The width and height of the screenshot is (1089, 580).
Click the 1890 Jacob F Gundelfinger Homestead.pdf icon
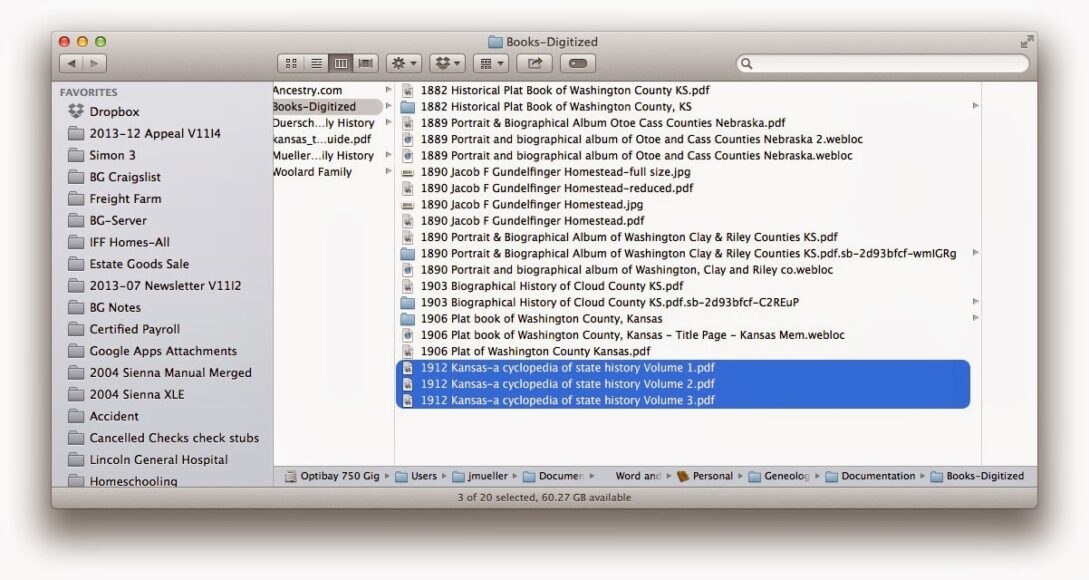click(x=408, y=221)
